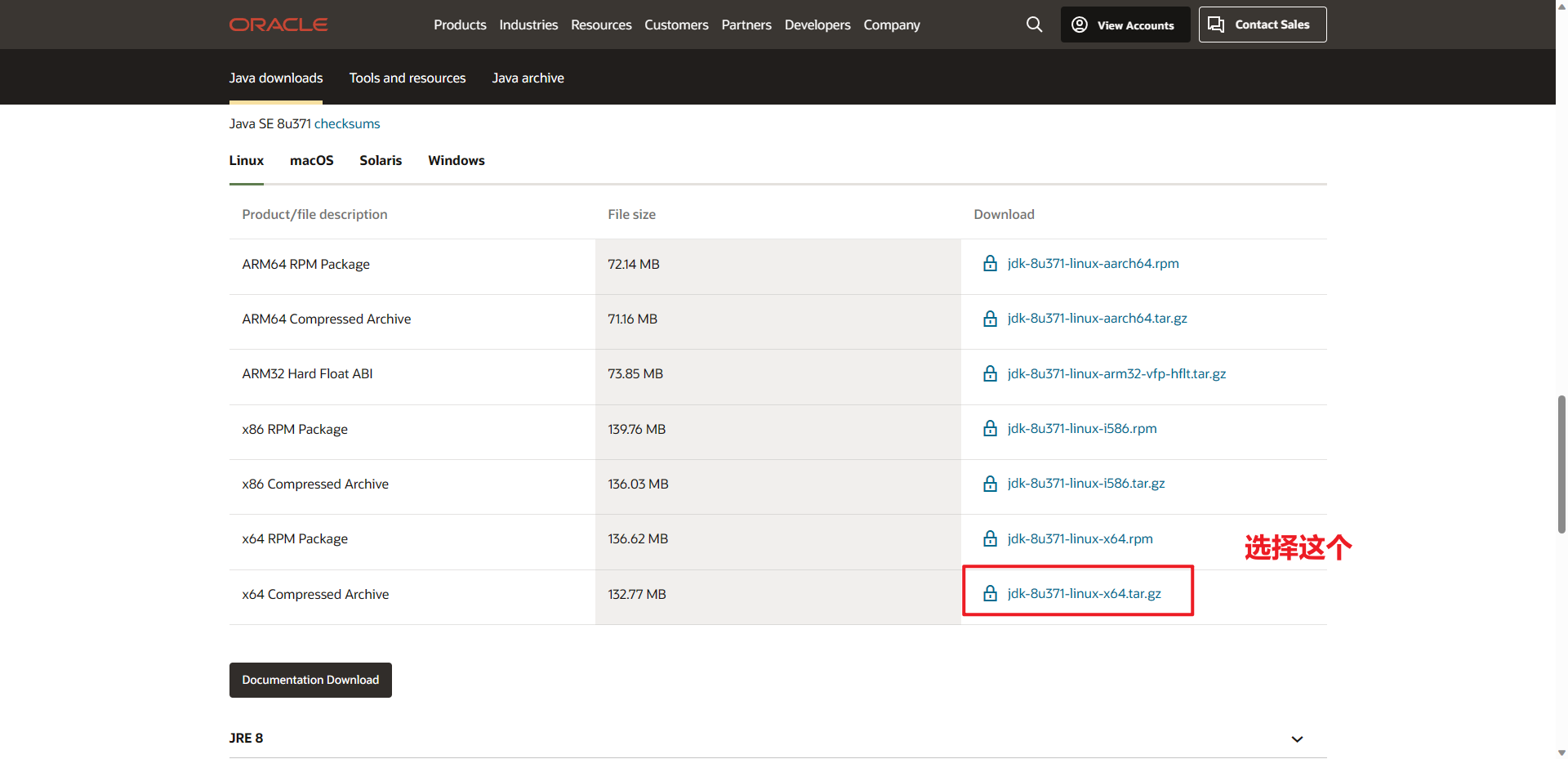This screenshot has width=1568, height=759.
Task: Click the 71.16 MB file size
Action: click(632, 319)
